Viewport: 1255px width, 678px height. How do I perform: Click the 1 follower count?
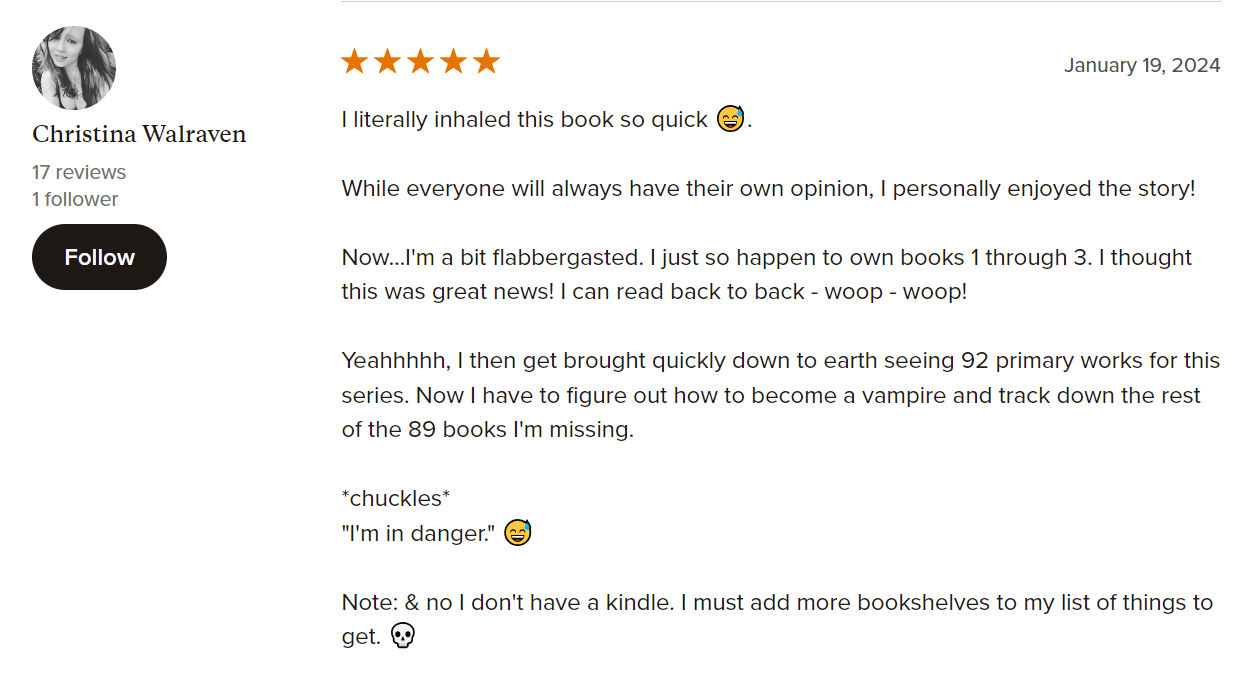click(x=75, y=199)
